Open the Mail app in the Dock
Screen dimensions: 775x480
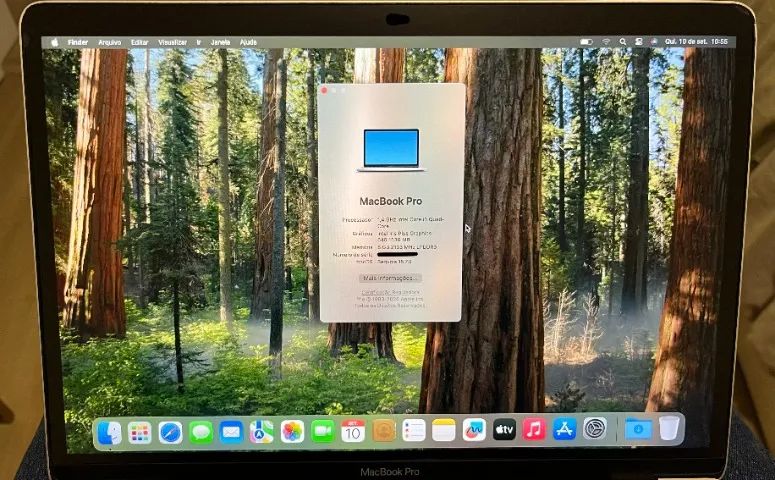point(231,433)
